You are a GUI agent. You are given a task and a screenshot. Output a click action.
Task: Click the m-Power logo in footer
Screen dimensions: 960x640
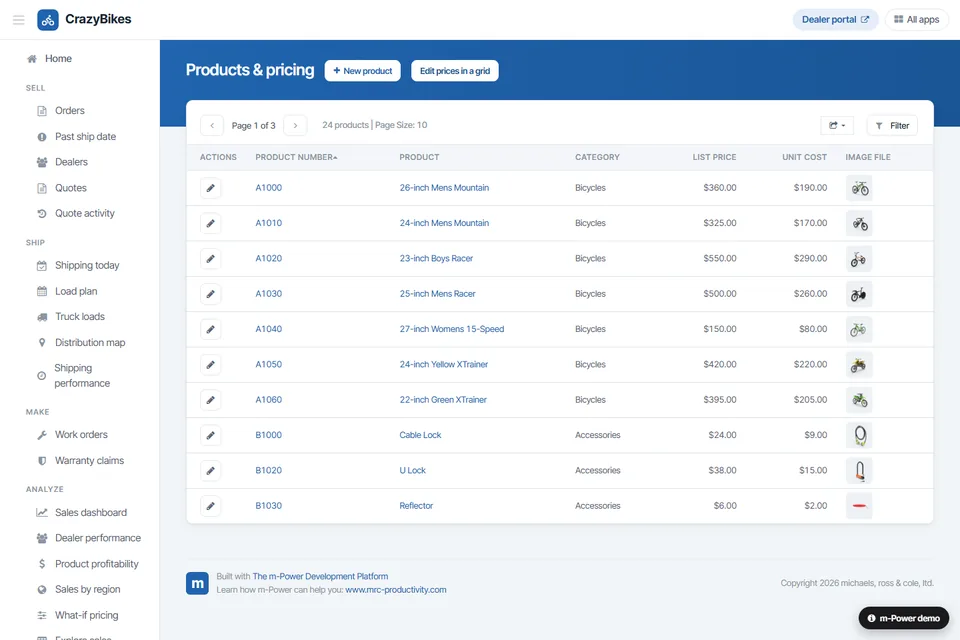pyautogui.click(x=197, y=583)
